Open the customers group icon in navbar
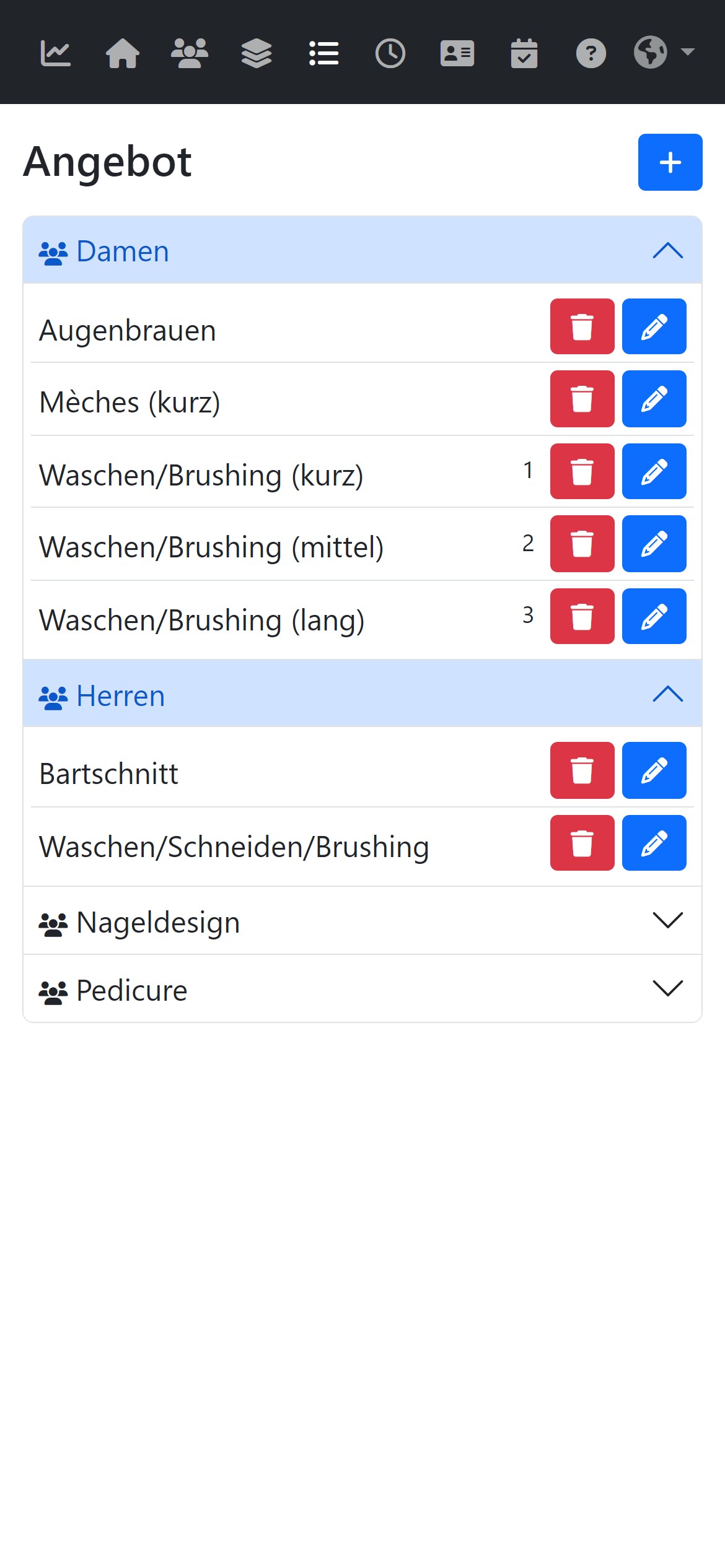 coord(190,53)
